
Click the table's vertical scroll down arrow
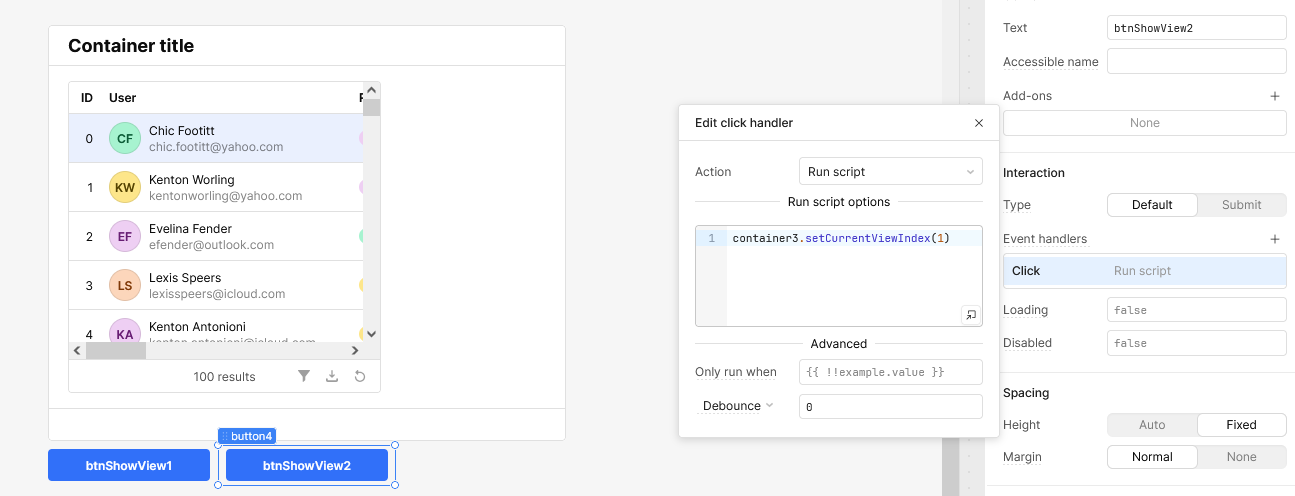[371, 334]
